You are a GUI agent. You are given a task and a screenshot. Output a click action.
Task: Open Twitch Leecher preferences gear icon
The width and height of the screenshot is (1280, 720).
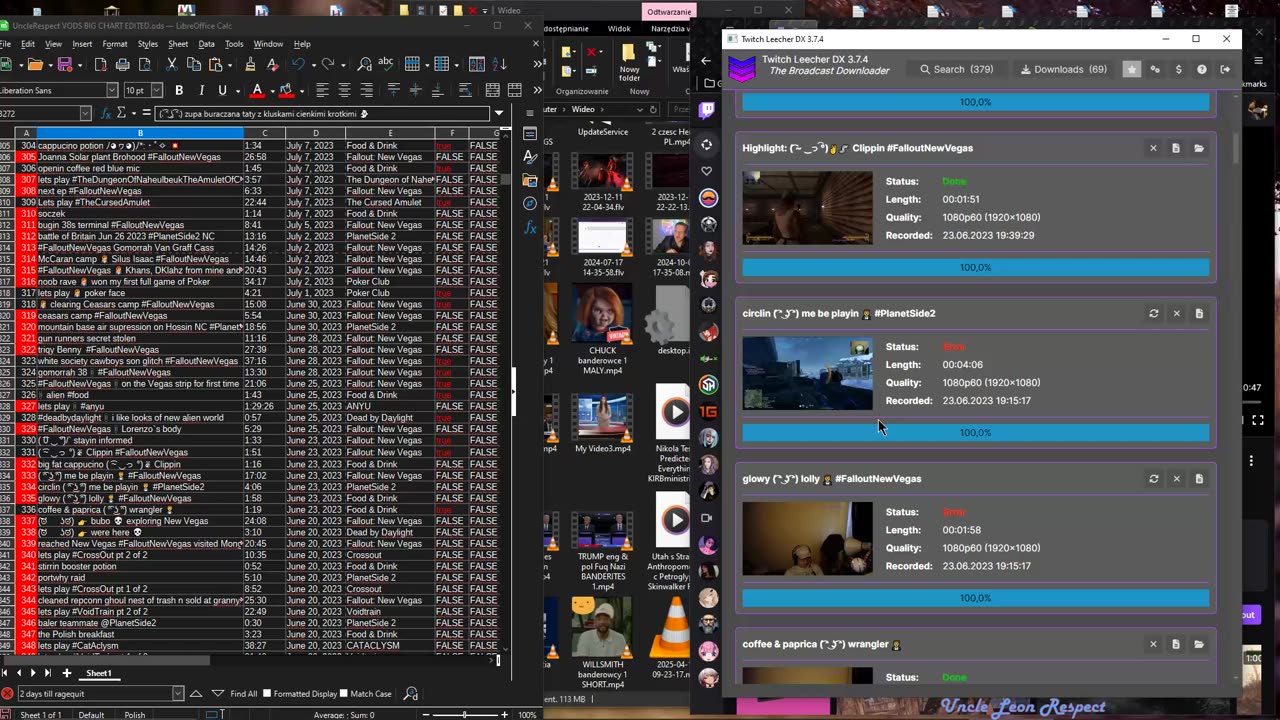[x=1155, y=70]
